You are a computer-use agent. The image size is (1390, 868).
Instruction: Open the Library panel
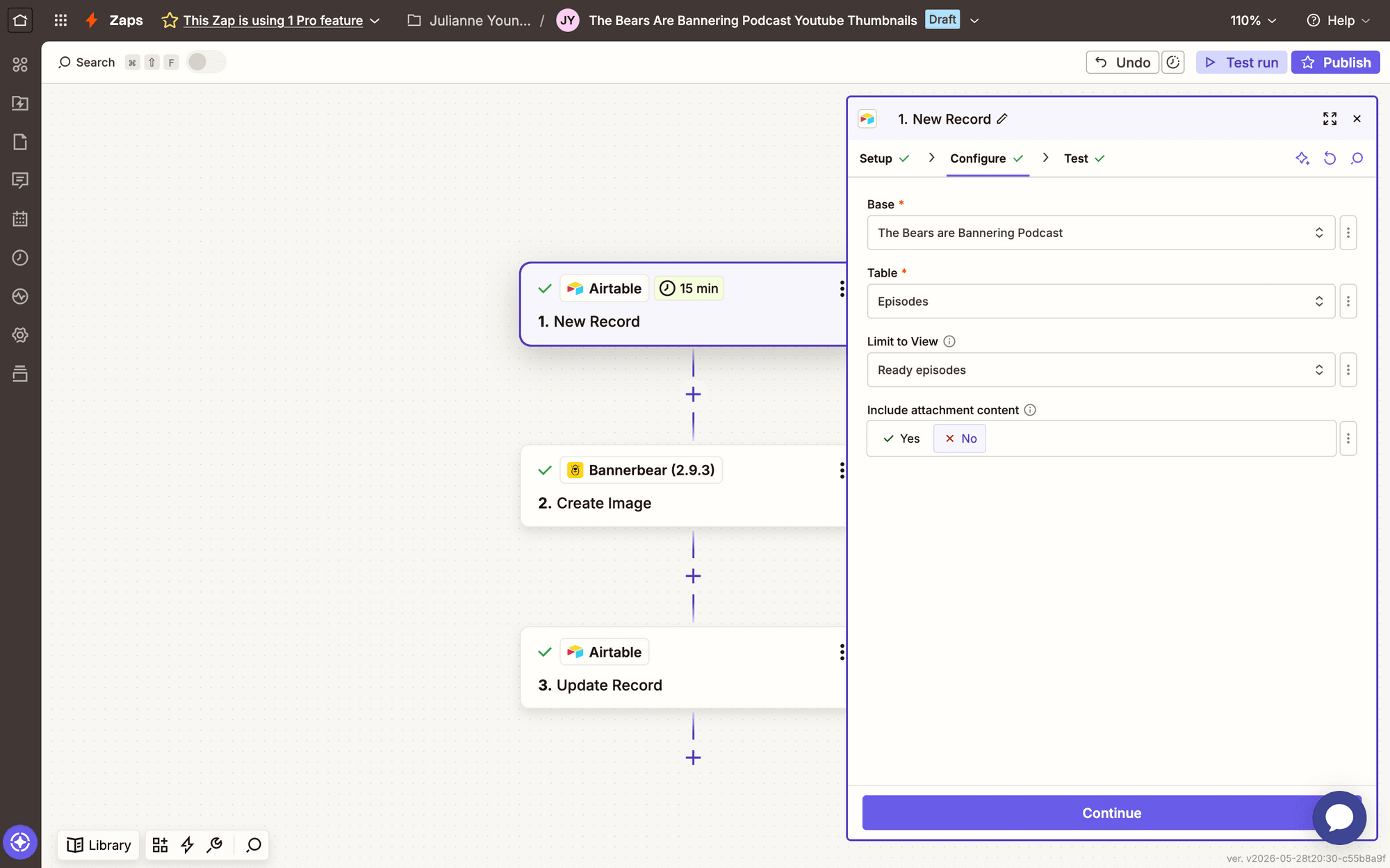click(x=99, y=845)
